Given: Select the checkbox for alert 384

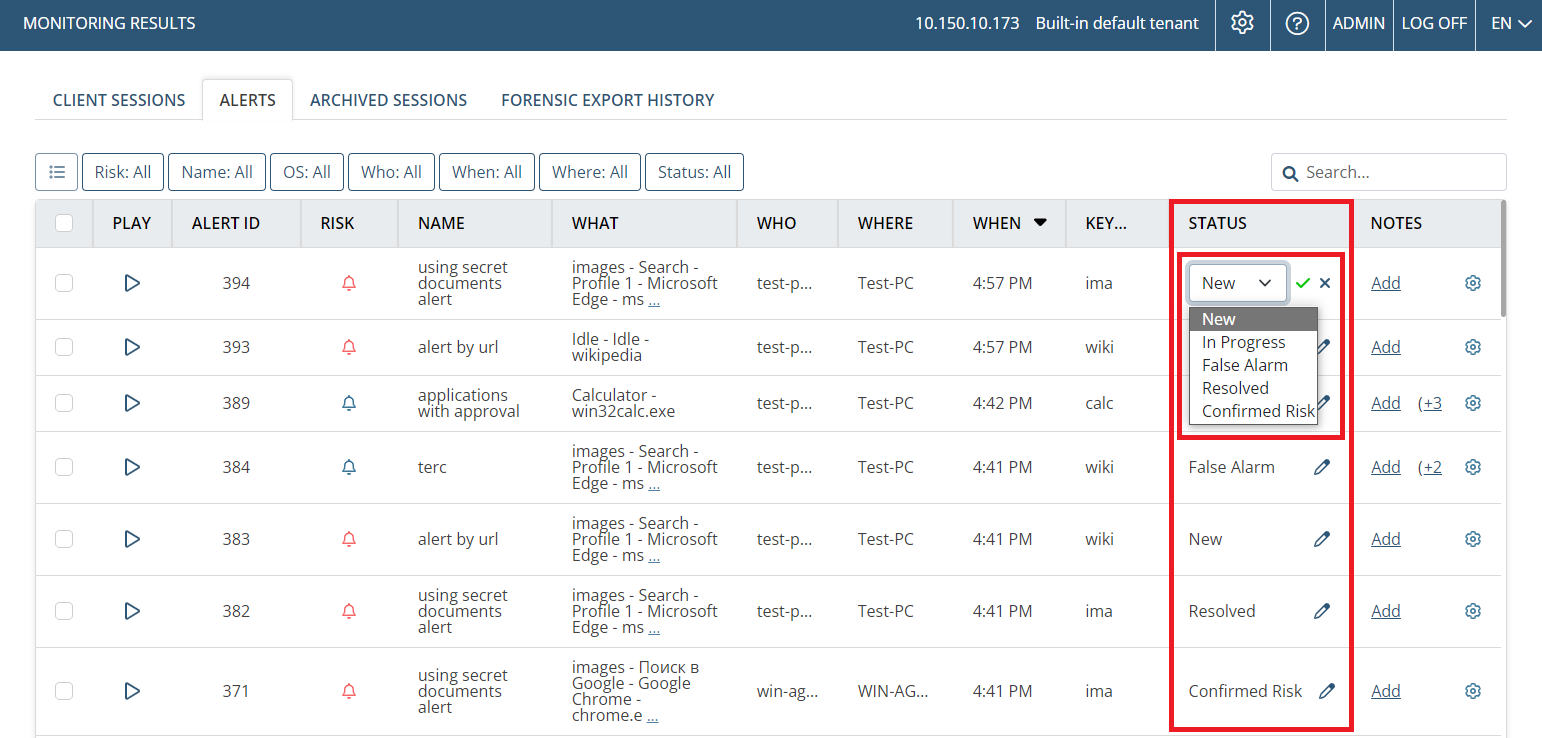Looking at the screenshot, I should pyautogui.click(x=64, y=467).
